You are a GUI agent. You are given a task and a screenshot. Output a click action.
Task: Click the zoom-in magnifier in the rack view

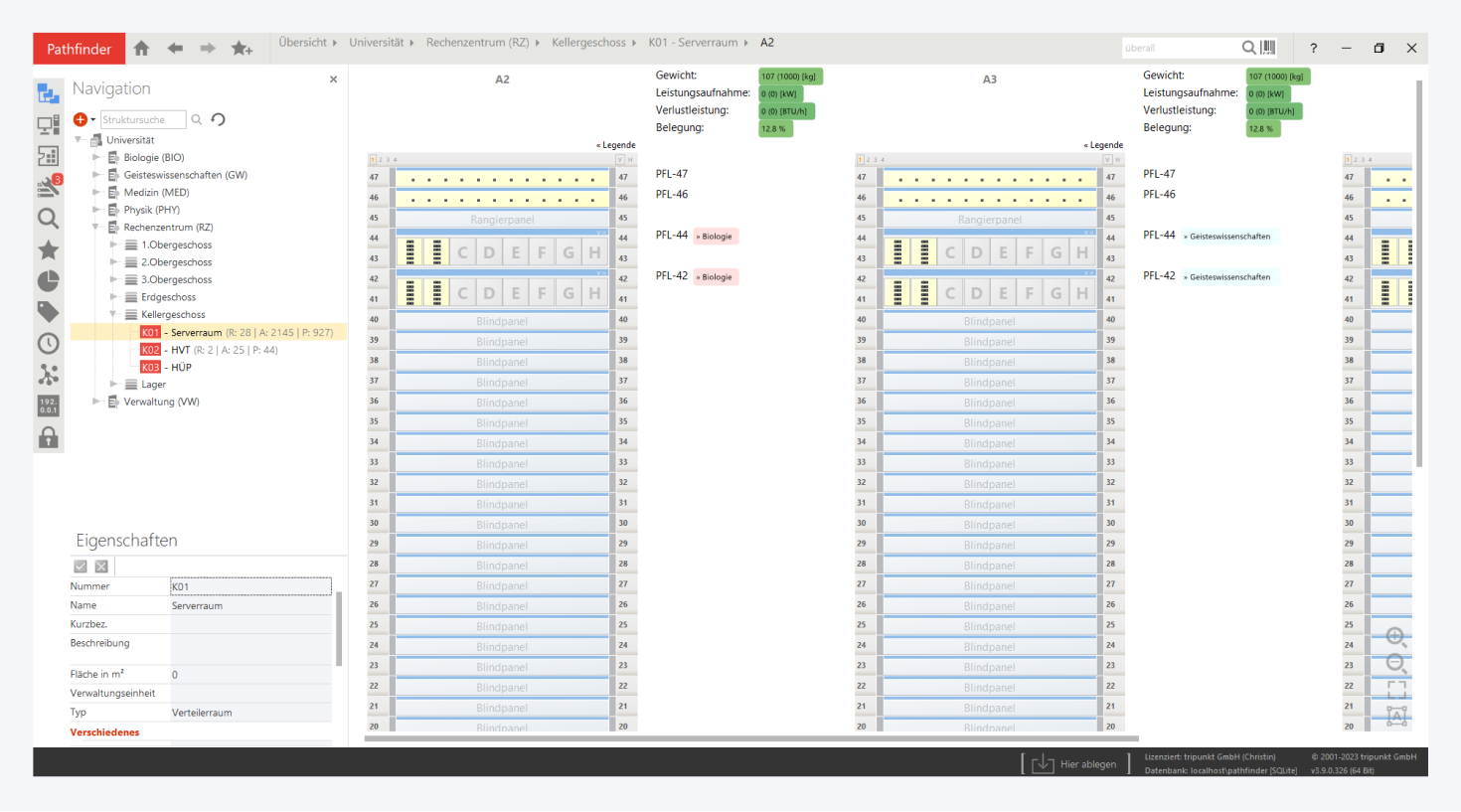click(1395, 637)
